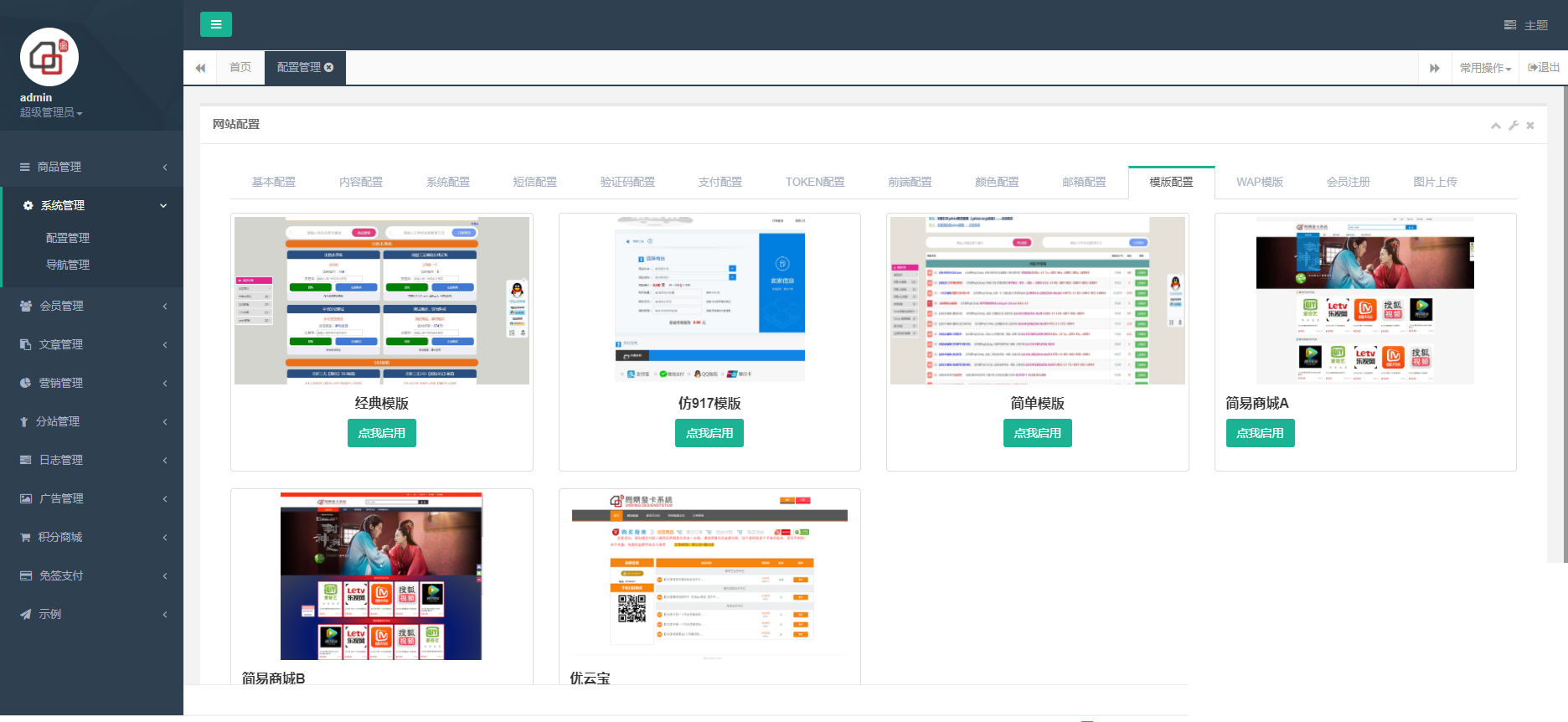Enable the 简单模版 template with 点我启用
1568x722 pixels.
1038,433
